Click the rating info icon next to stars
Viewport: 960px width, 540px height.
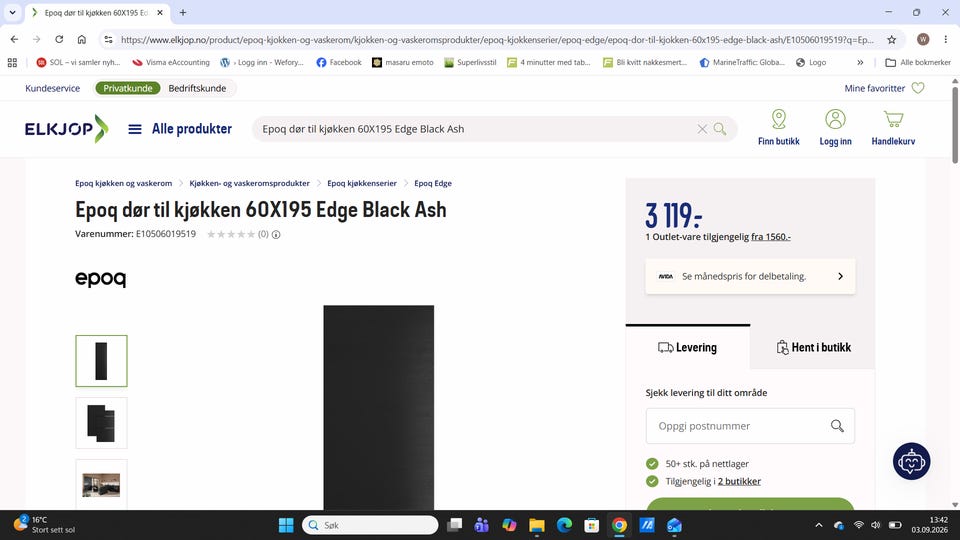pos(276,234)
